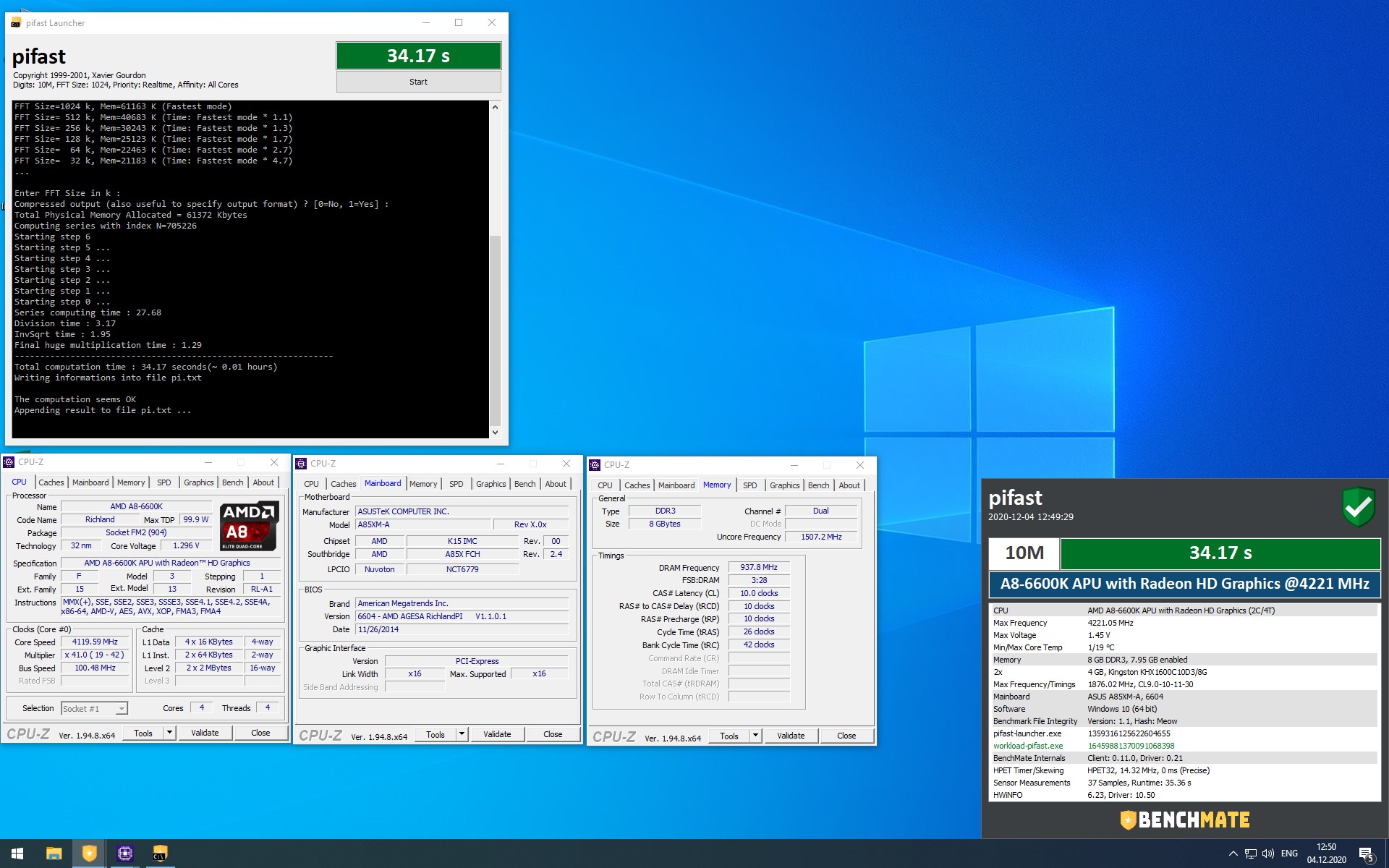Open Tools dropdown arrow in Memory window
The image size is (1389, 868).
click(756, 736)
